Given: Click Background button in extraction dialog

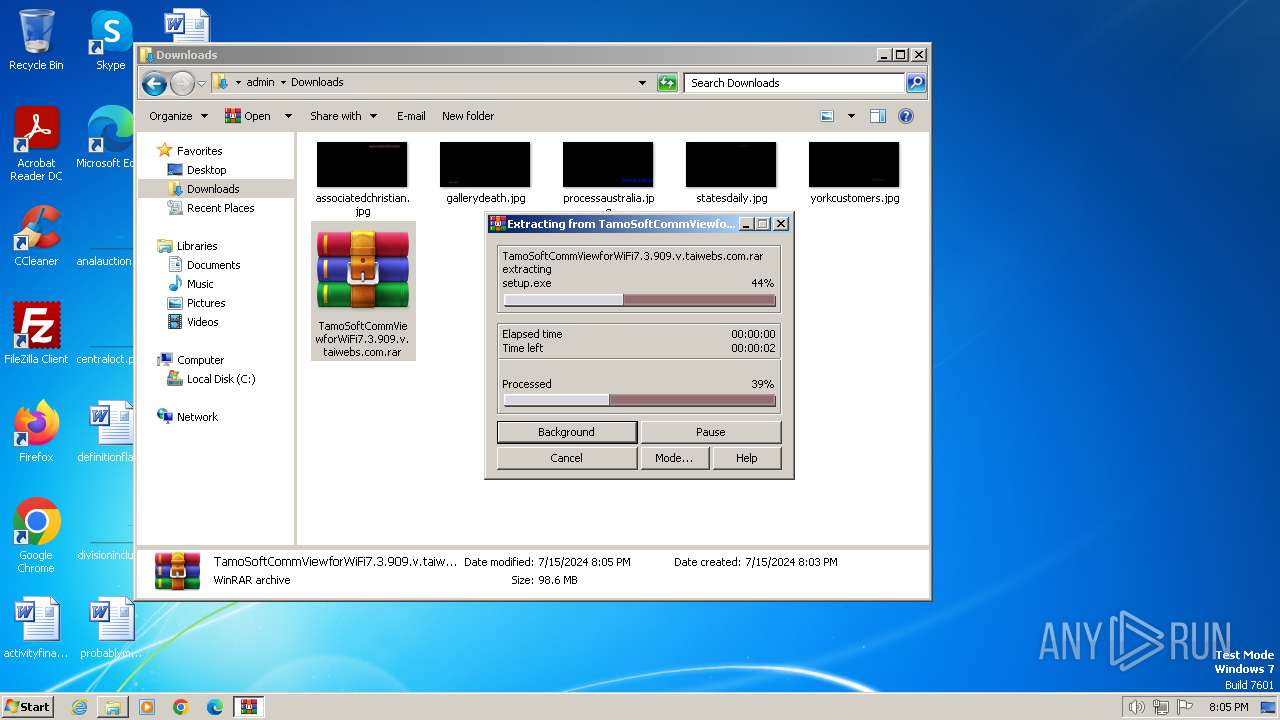Looking at the screenshot, I should (566, 432).
